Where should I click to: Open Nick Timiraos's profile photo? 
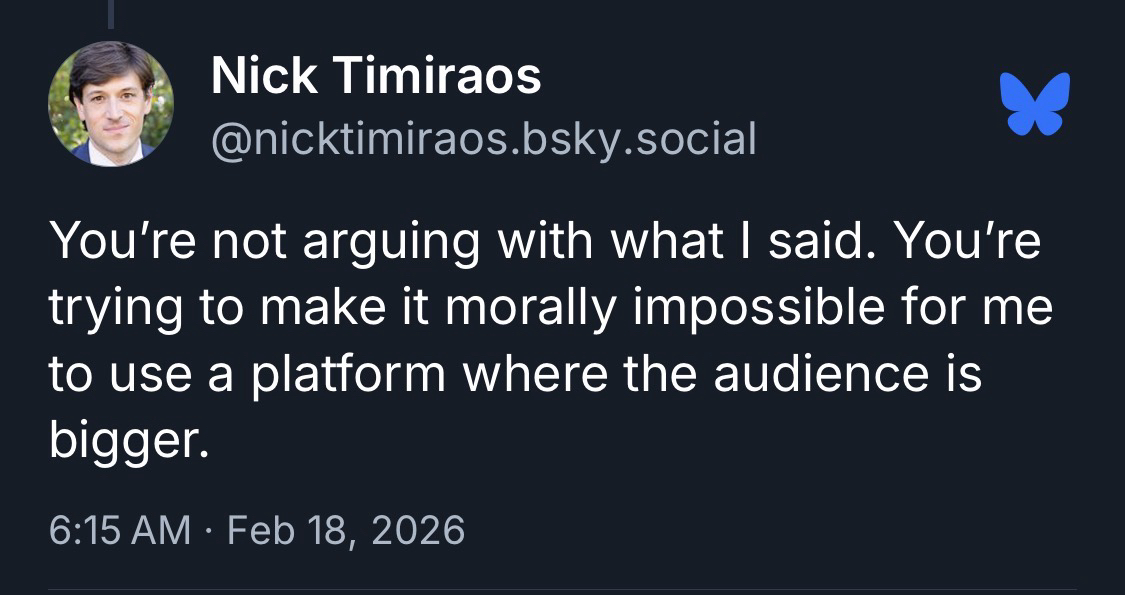[x=111, y=104]
